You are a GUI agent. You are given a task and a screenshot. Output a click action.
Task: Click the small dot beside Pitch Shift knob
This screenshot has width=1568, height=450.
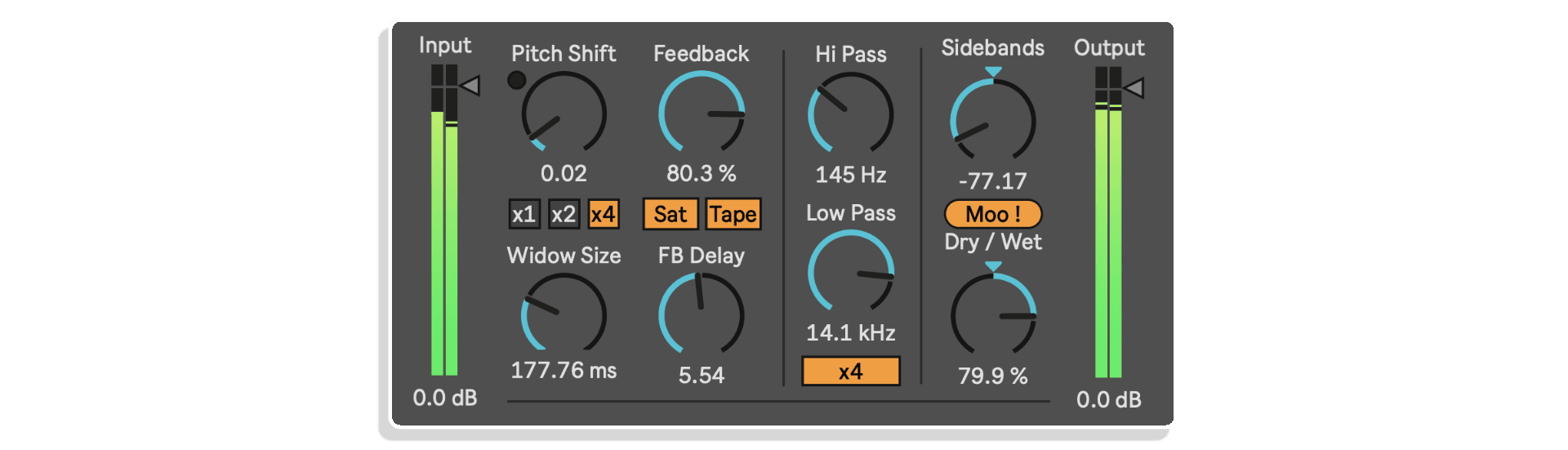click(x=516, y=80)
